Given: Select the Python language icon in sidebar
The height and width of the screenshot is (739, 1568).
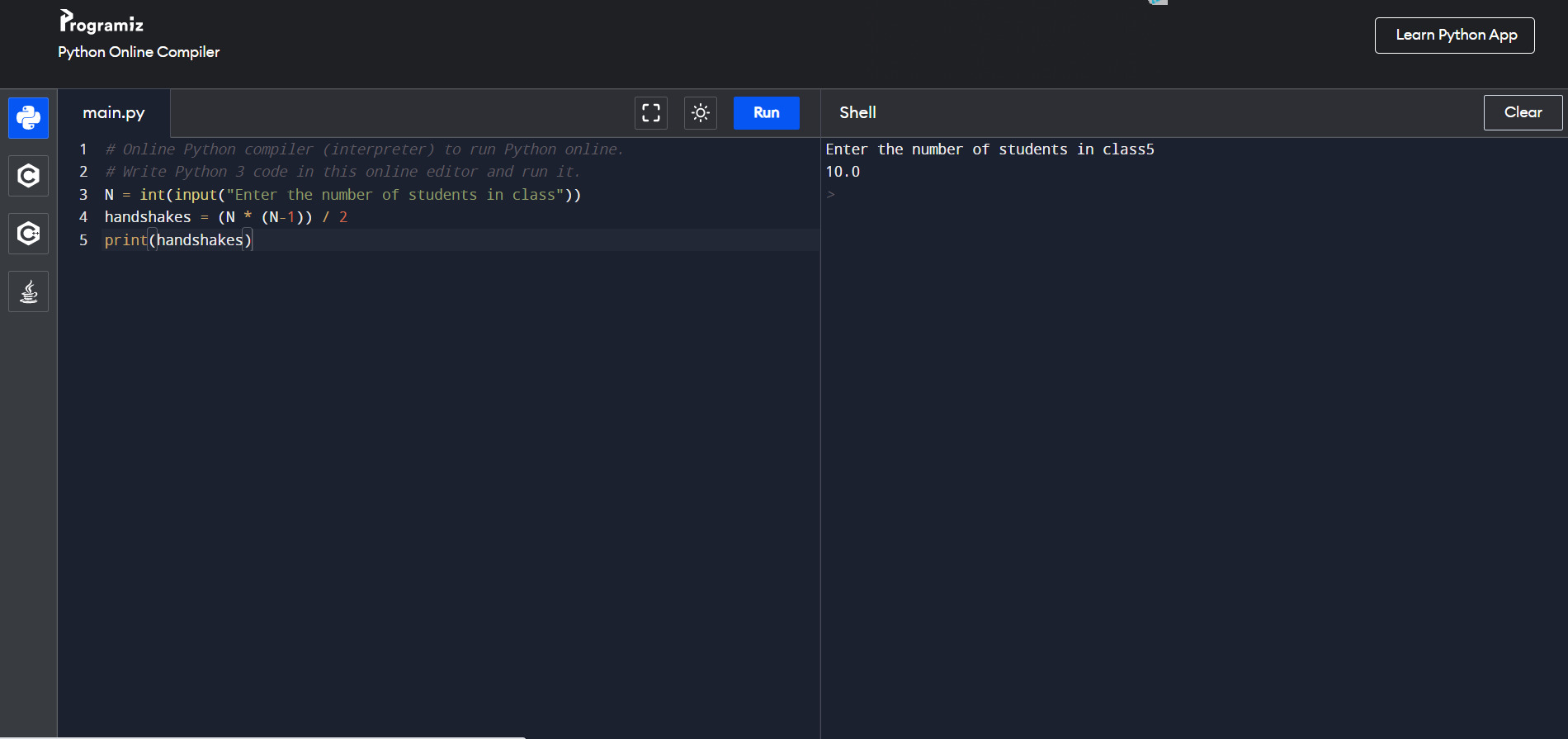Looking at the screenshot, I should coord(28,118).
